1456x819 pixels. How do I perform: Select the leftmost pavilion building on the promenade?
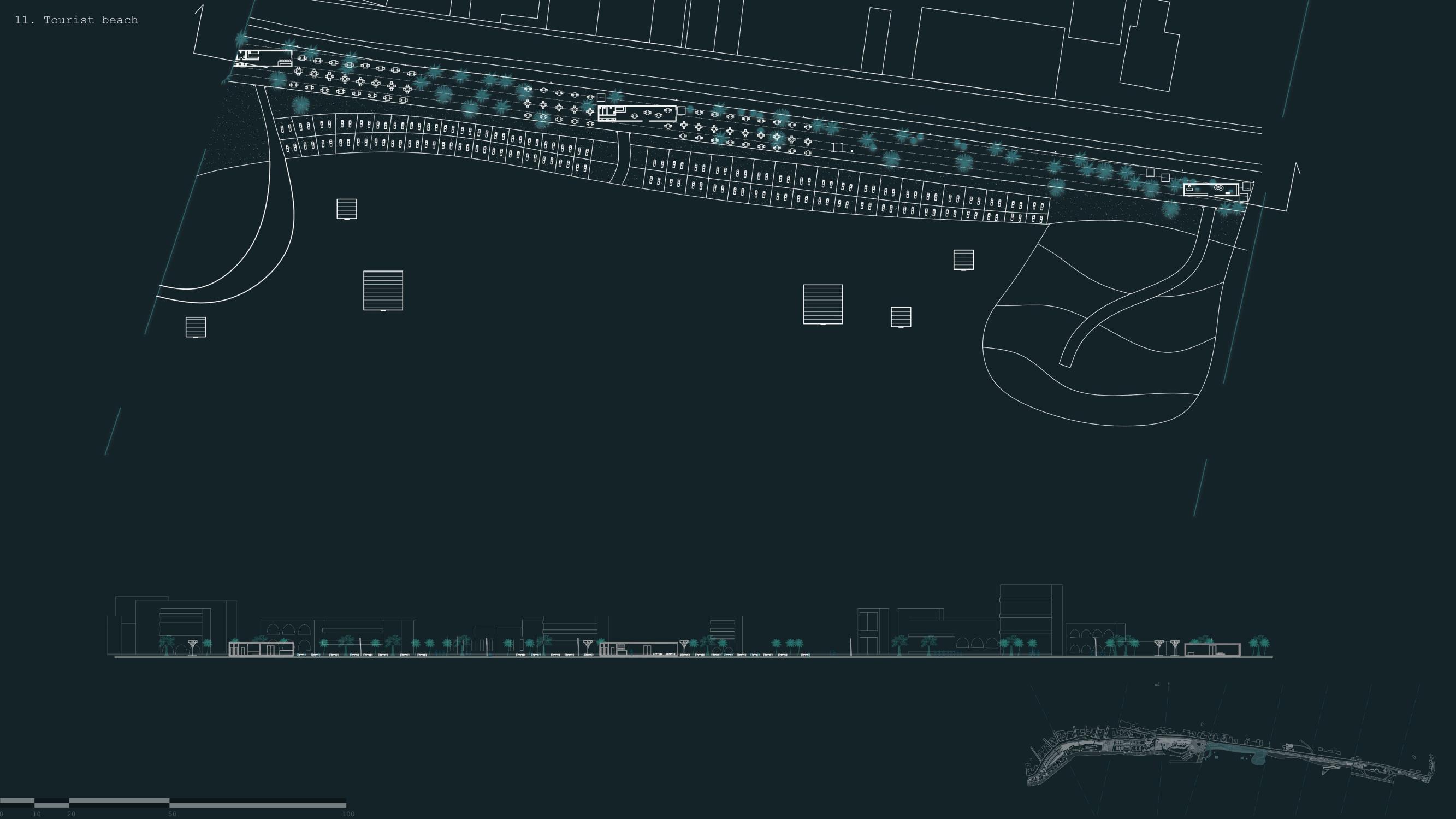click(x=264, y=58)
